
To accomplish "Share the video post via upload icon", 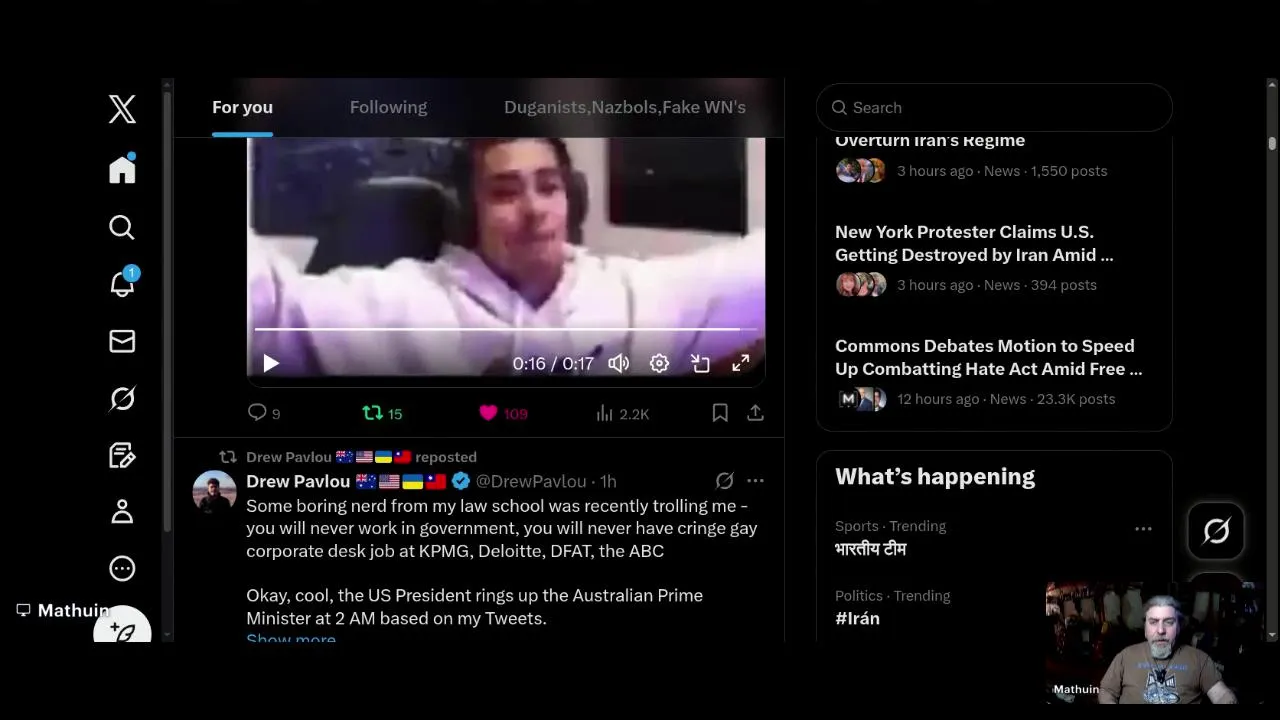I will coord(755,413).
